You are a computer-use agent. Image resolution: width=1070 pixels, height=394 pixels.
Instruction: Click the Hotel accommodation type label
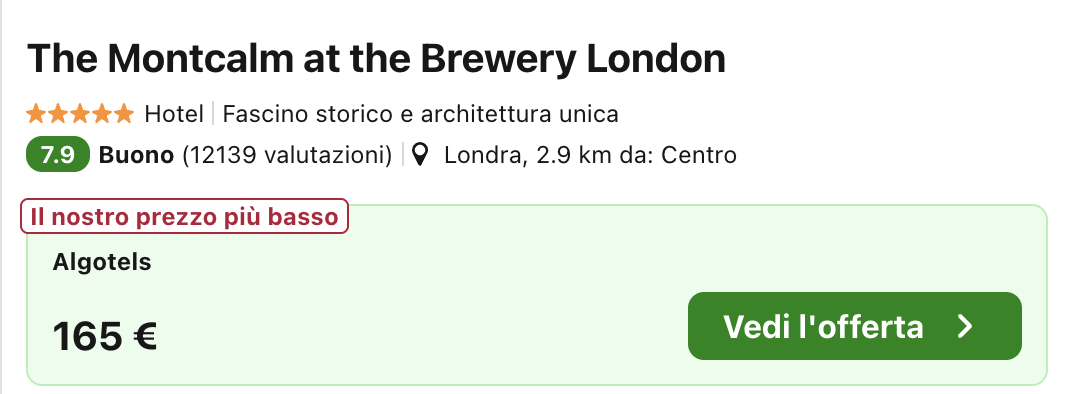[x=174, y=113]
